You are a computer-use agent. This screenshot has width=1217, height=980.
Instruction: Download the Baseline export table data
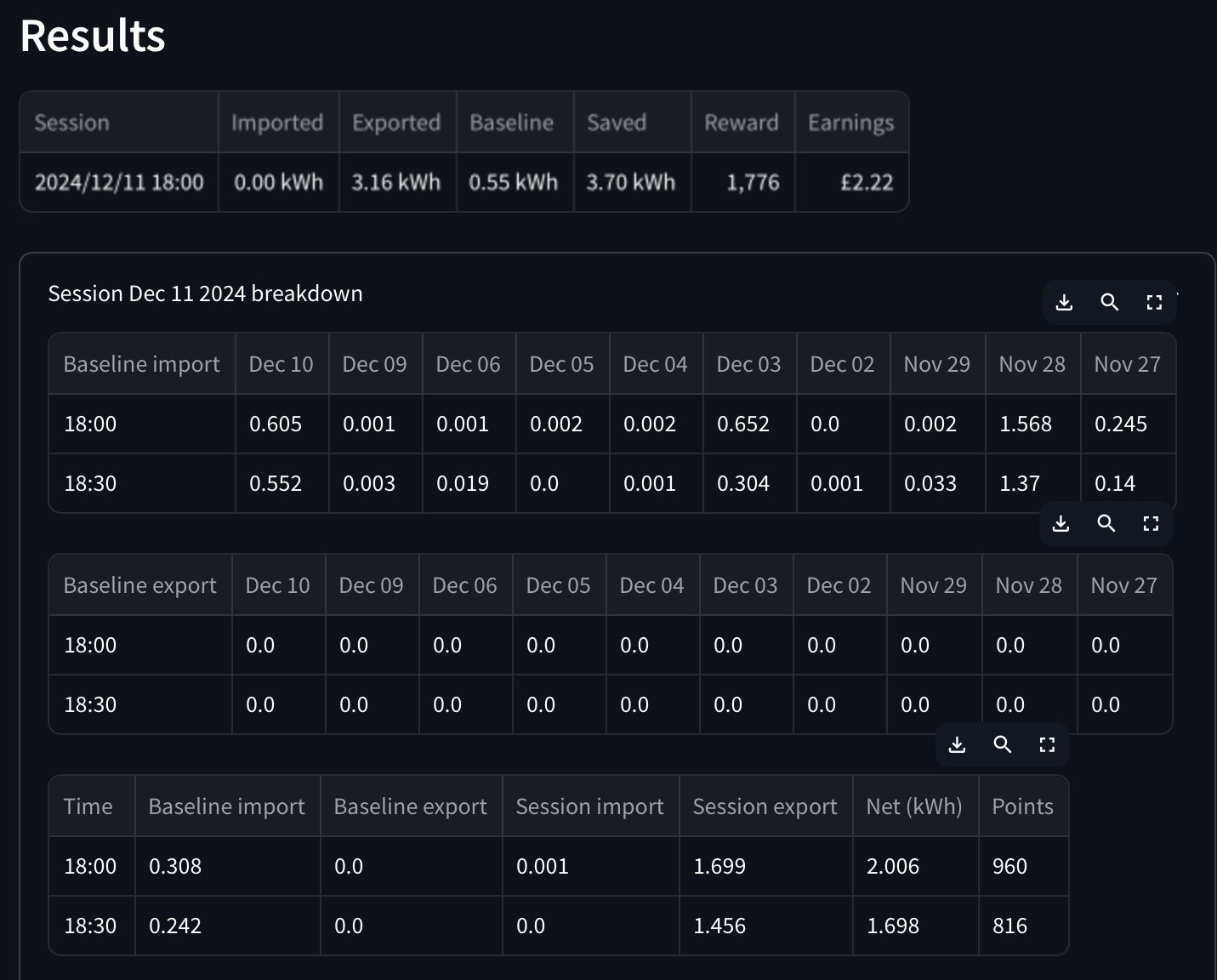(1061, 523)
